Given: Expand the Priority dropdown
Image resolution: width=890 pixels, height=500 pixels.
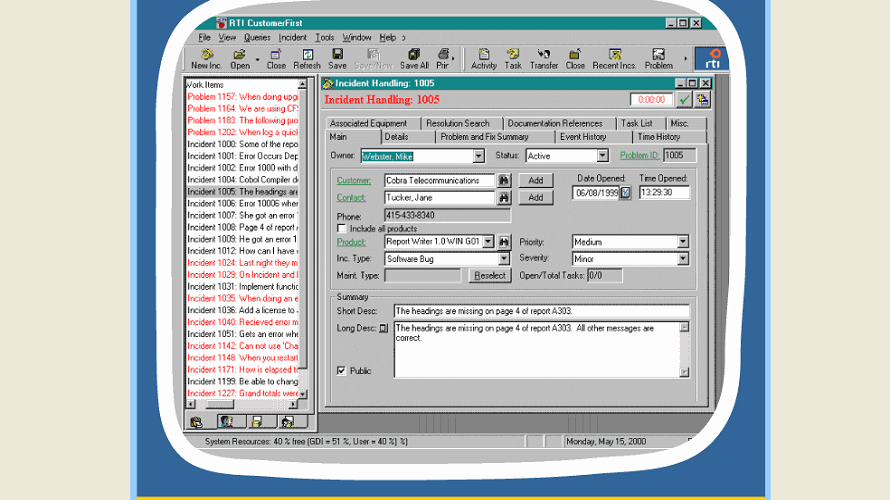Looking at the screenshot, I should pos(683,242).
